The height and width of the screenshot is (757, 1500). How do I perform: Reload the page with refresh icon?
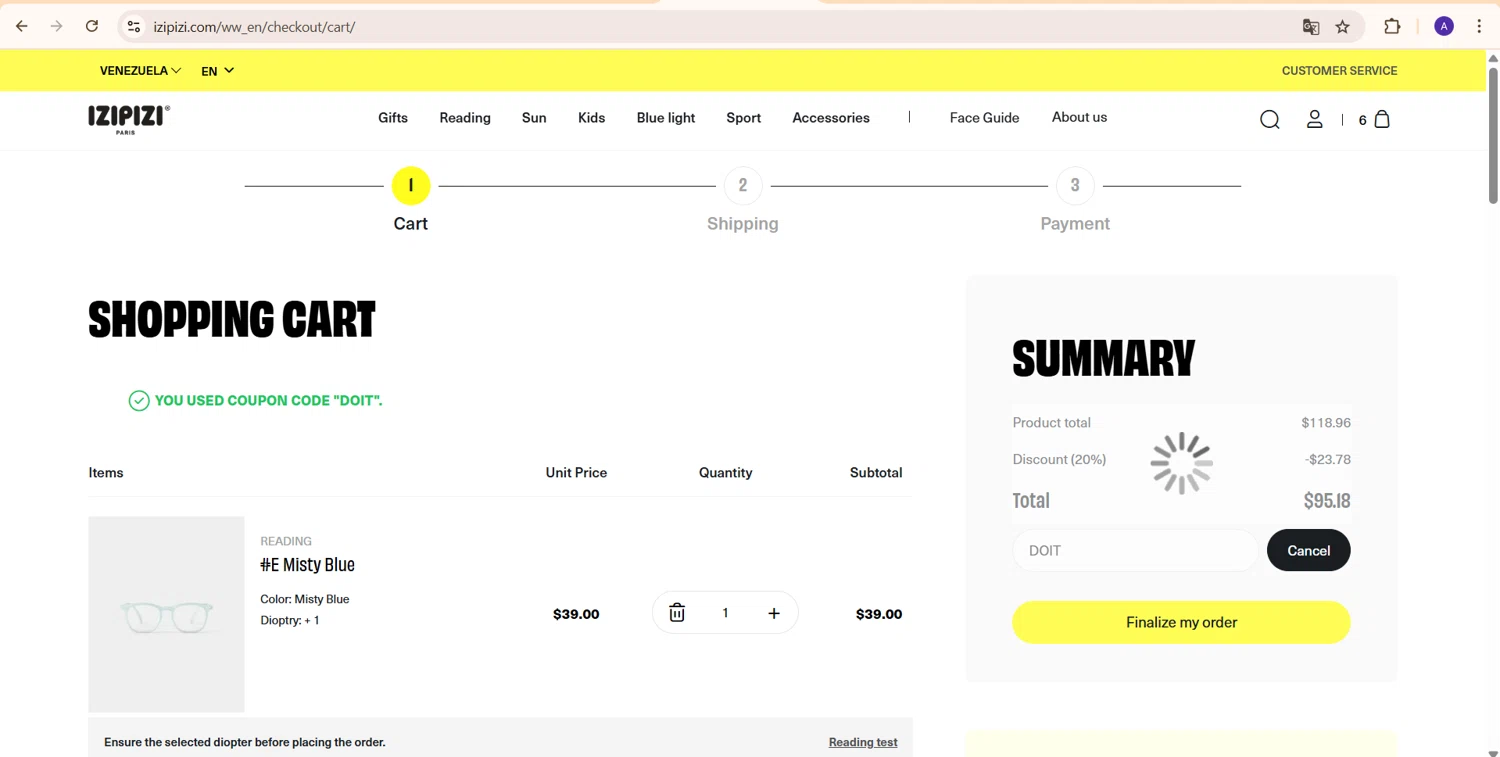pyautogui.click(x=92, y=27)
